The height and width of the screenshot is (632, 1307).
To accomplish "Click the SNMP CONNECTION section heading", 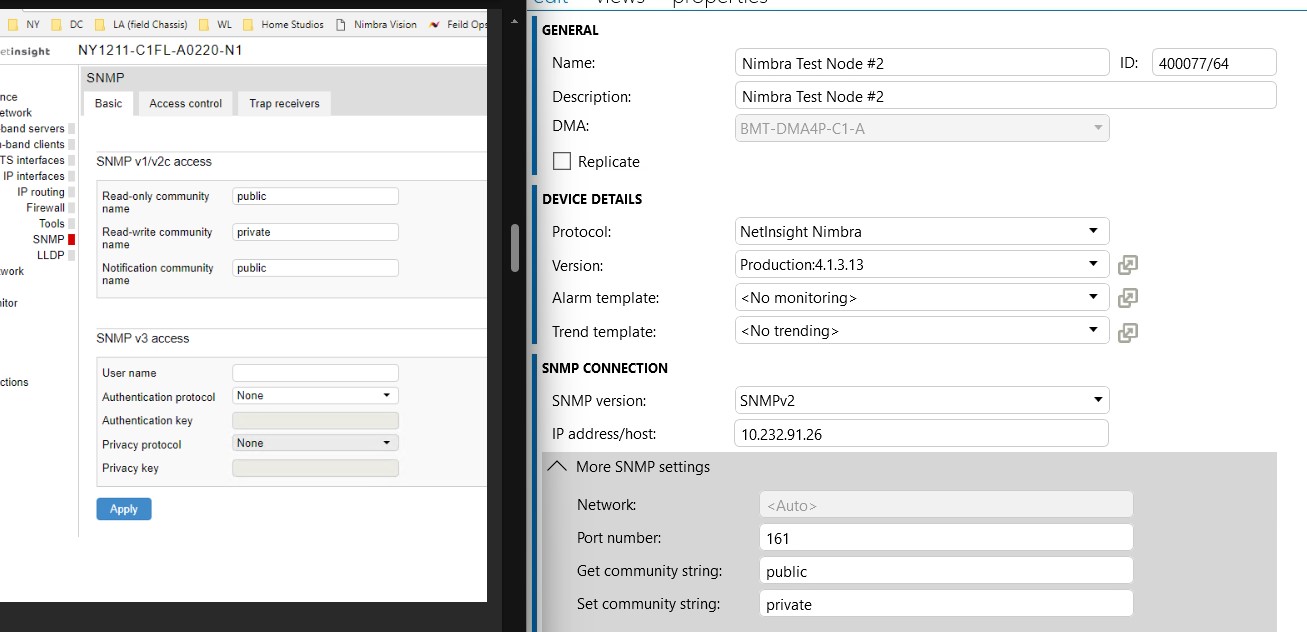I will [605, 368].
